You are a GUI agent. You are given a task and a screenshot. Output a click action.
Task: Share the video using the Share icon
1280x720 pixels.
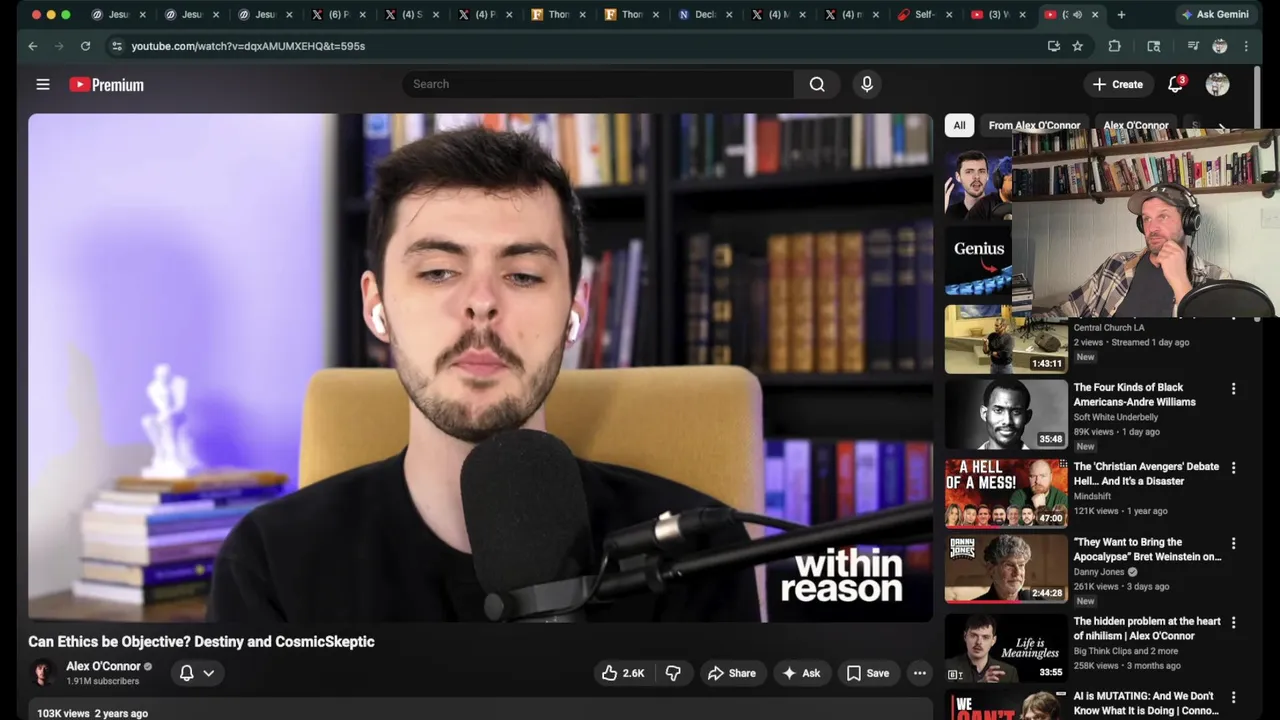click(x=731, y=673)
